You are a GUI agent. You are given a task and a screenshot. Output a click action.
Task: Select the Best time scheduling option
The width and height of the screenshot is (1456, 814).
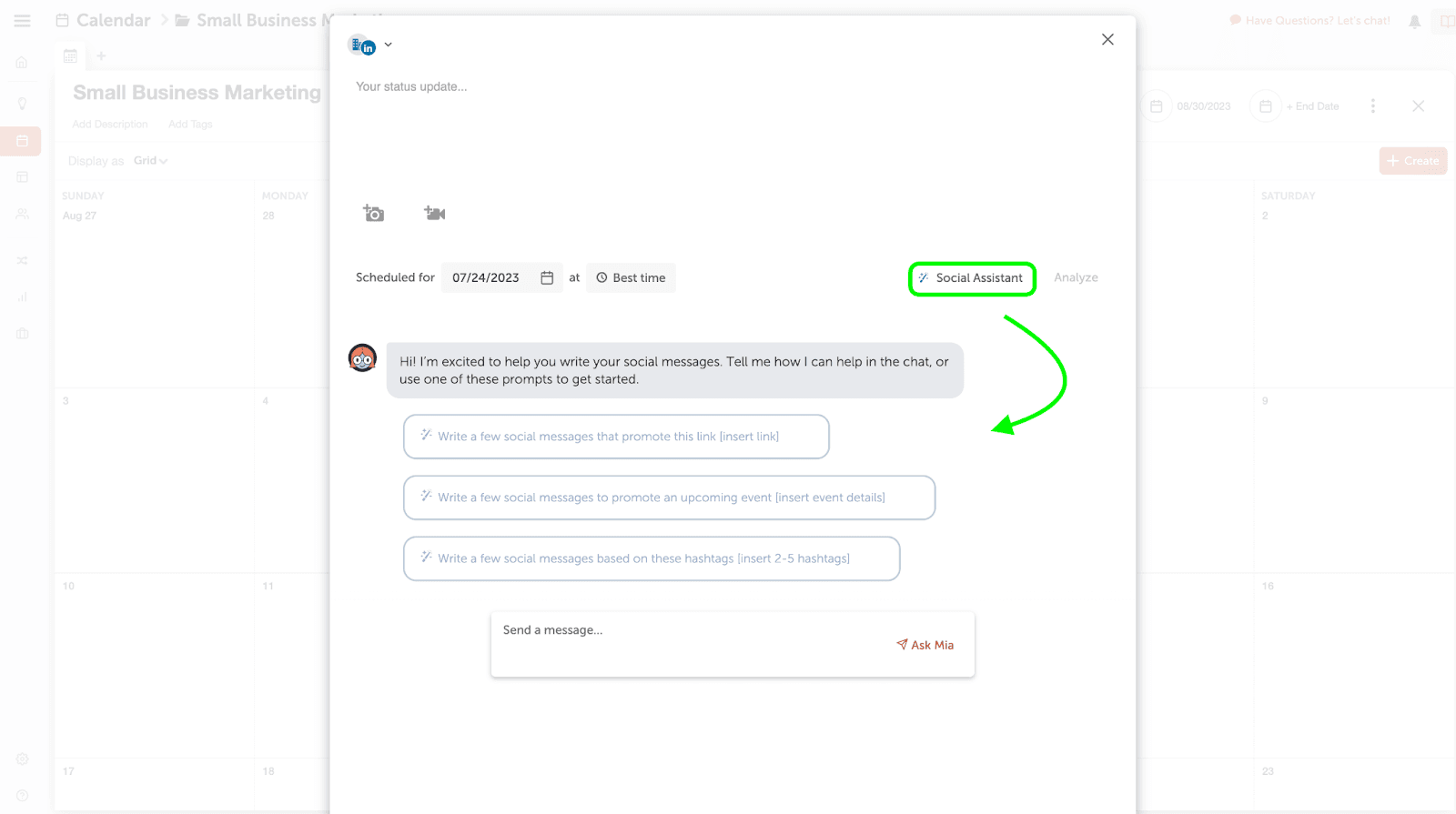pos(631,278)
